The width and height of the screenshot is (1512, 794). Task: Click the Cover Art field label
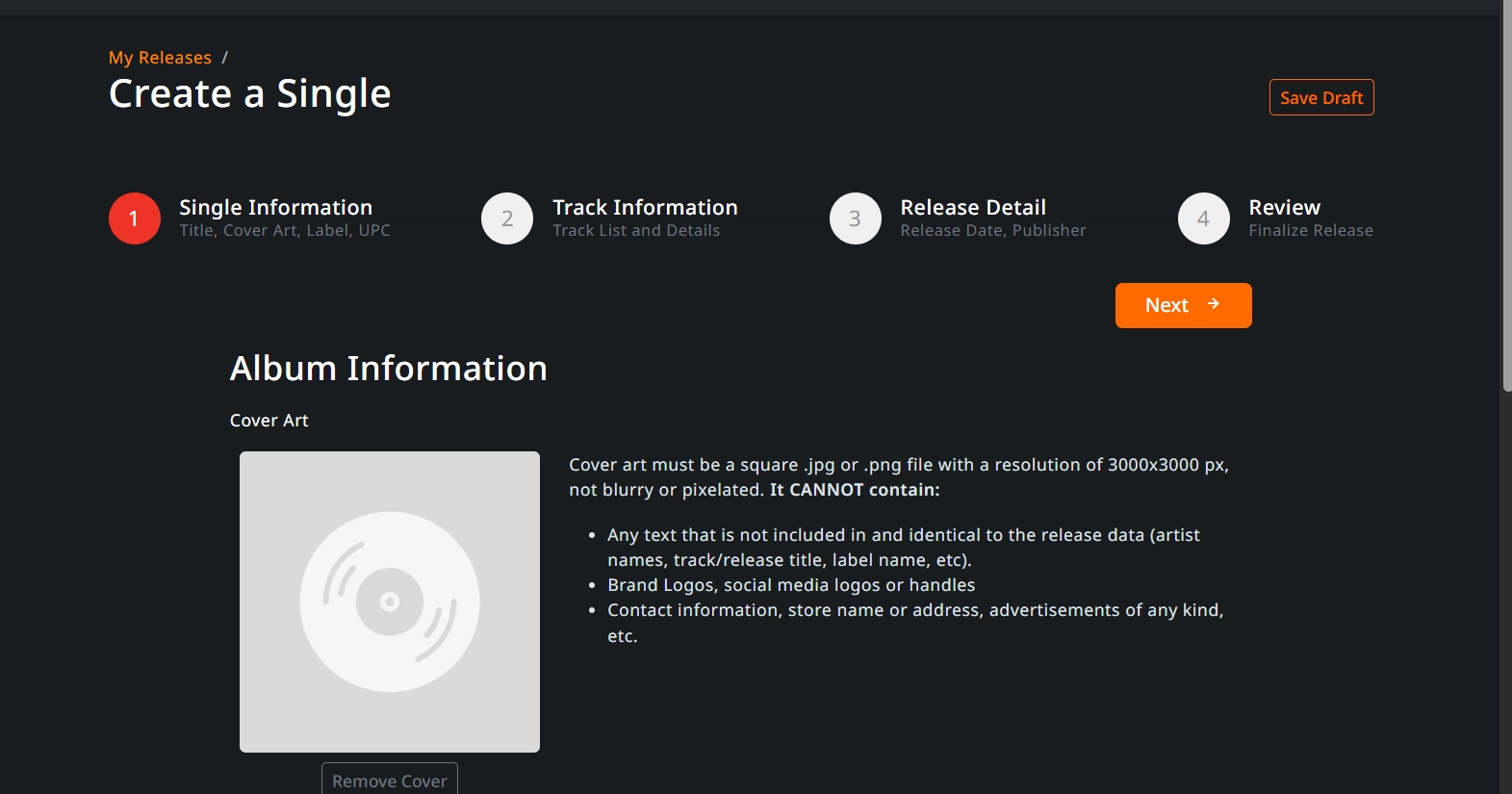tap(269, 421)
